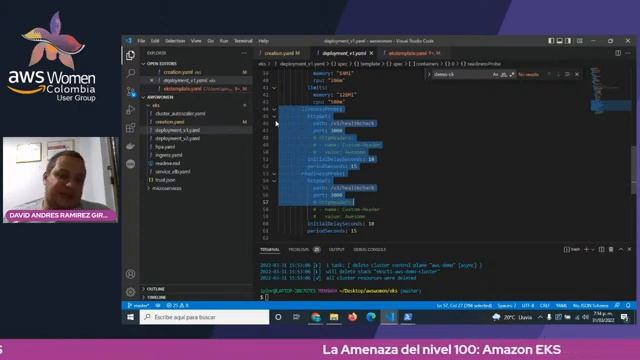Viewport: 640px width, 360px height.
Task: Open the File menu
Action: 141,41
